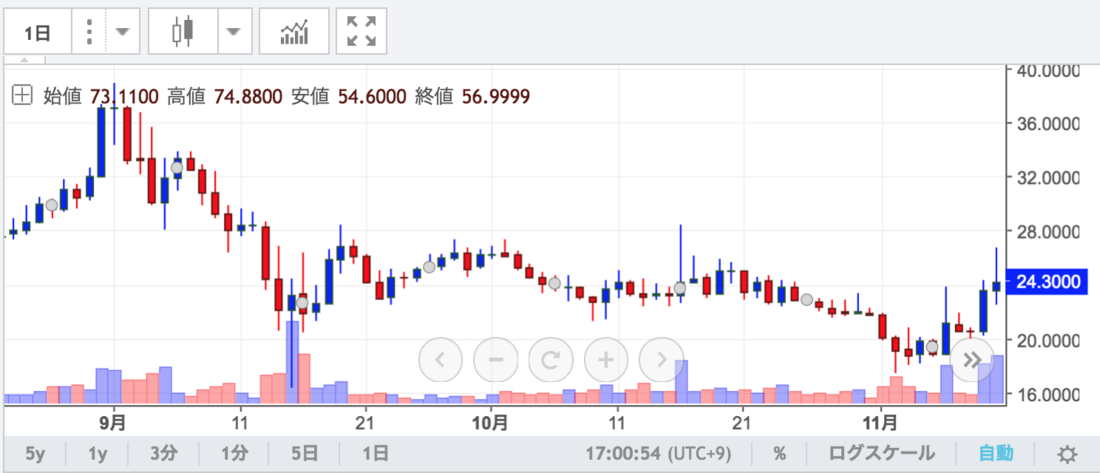Toggle the % percentage scale
Image resolution: width=1100 pixels, height=473 pixels.
pos(779,454)
